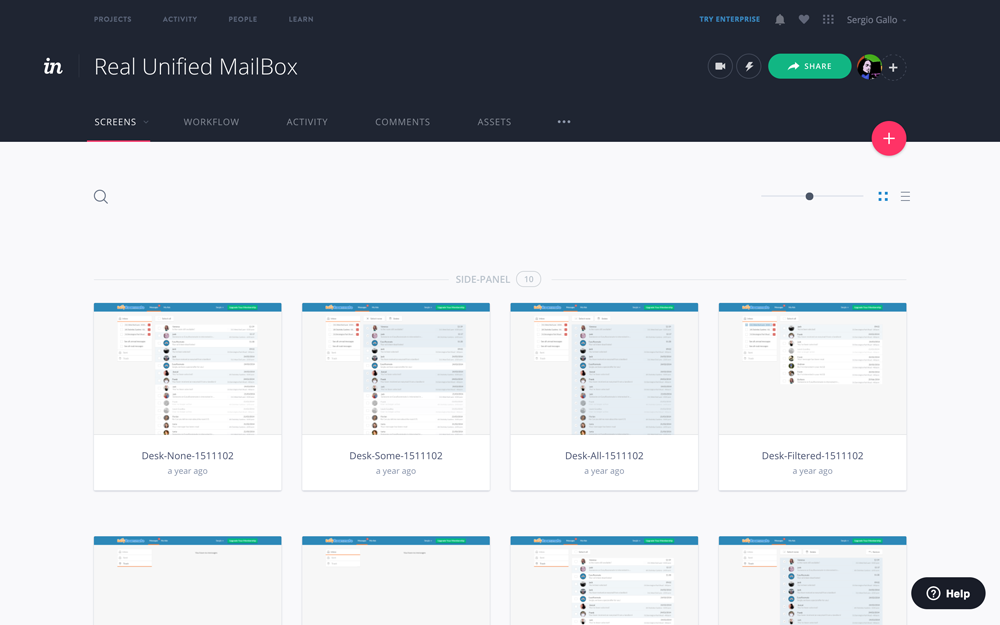Switch to list view
This screenshot has width=1000, height=625.
pos(905,197)
